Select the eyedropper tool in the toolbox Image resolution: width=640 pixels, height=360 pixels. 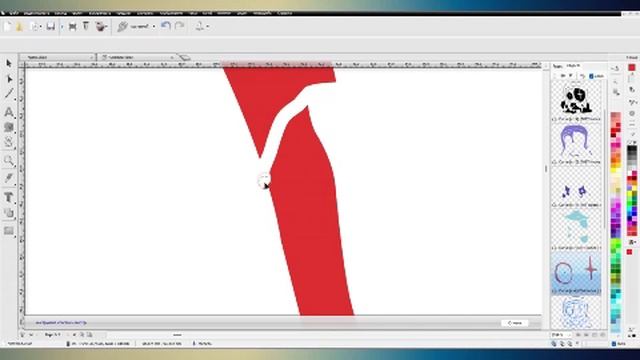pyautogui.click(x=9, y=178)
